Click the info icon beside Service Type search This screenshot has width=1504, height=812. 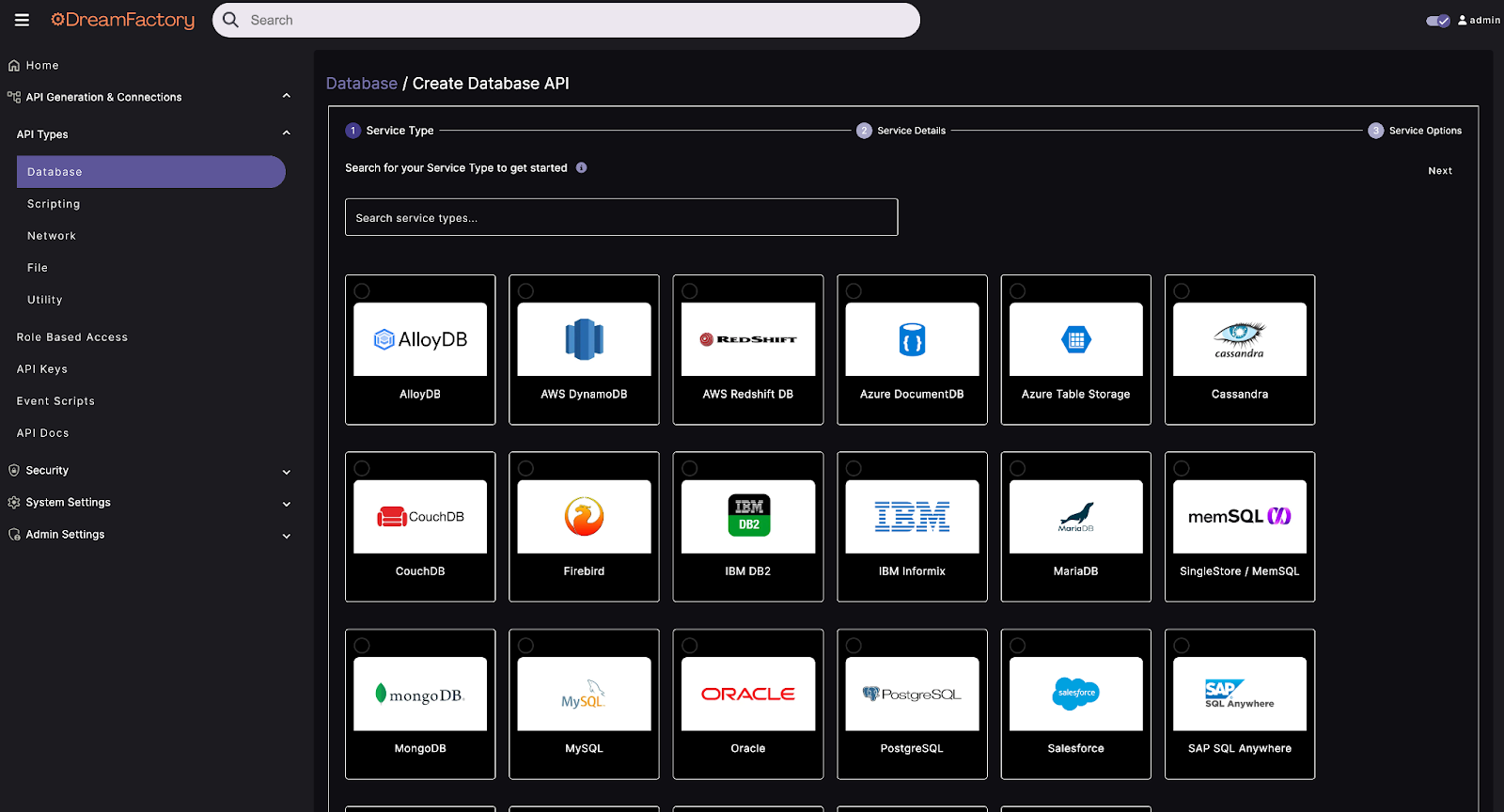tap(582, 168)
